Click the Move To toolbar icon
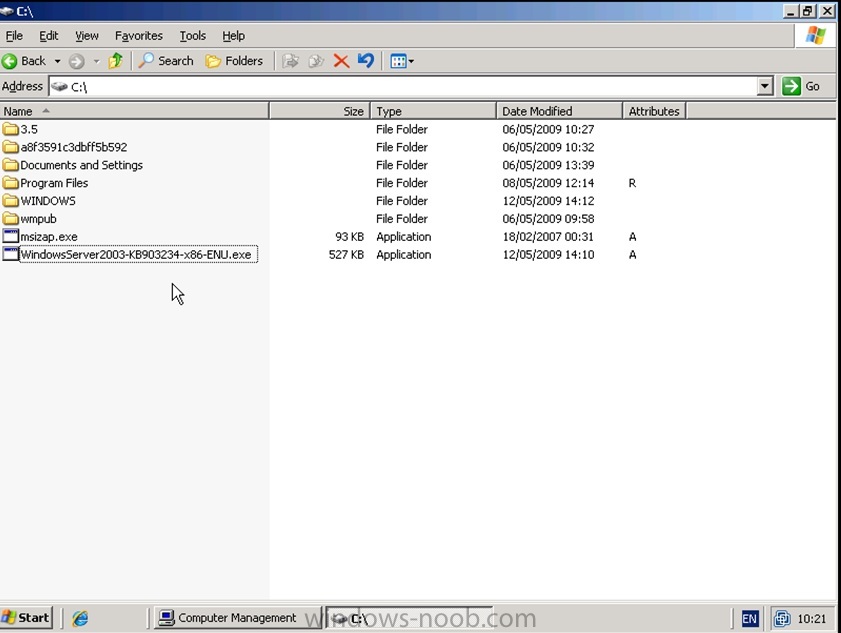 pyautogui.click(x=290, y=61)
